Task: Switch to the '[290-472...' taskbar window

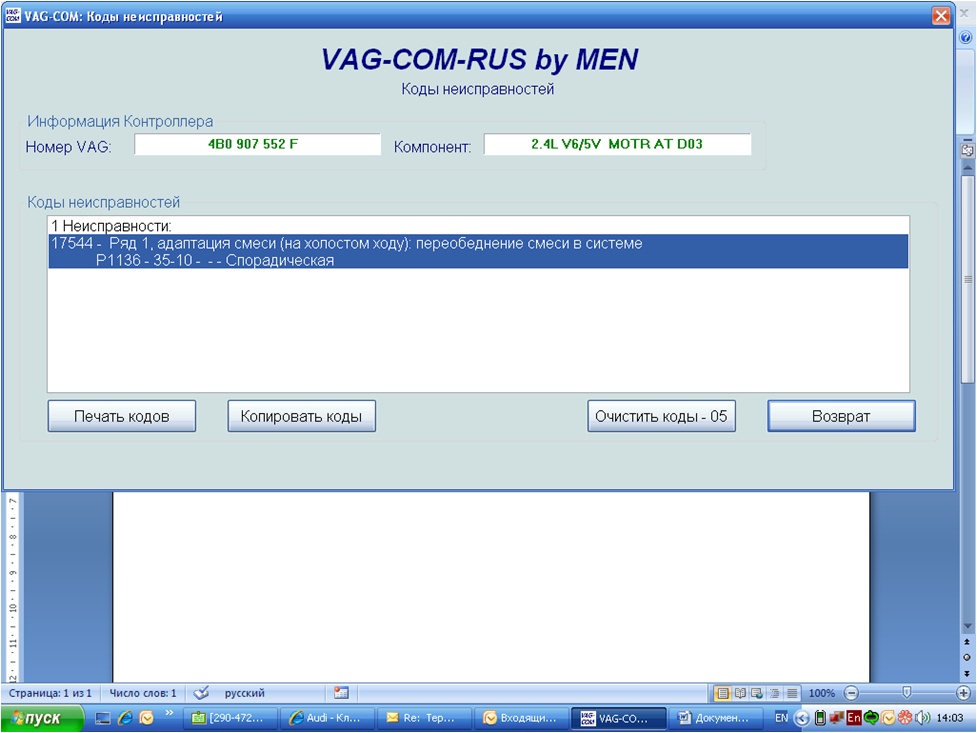Action: pyautogui.click(x=229, y=718)
